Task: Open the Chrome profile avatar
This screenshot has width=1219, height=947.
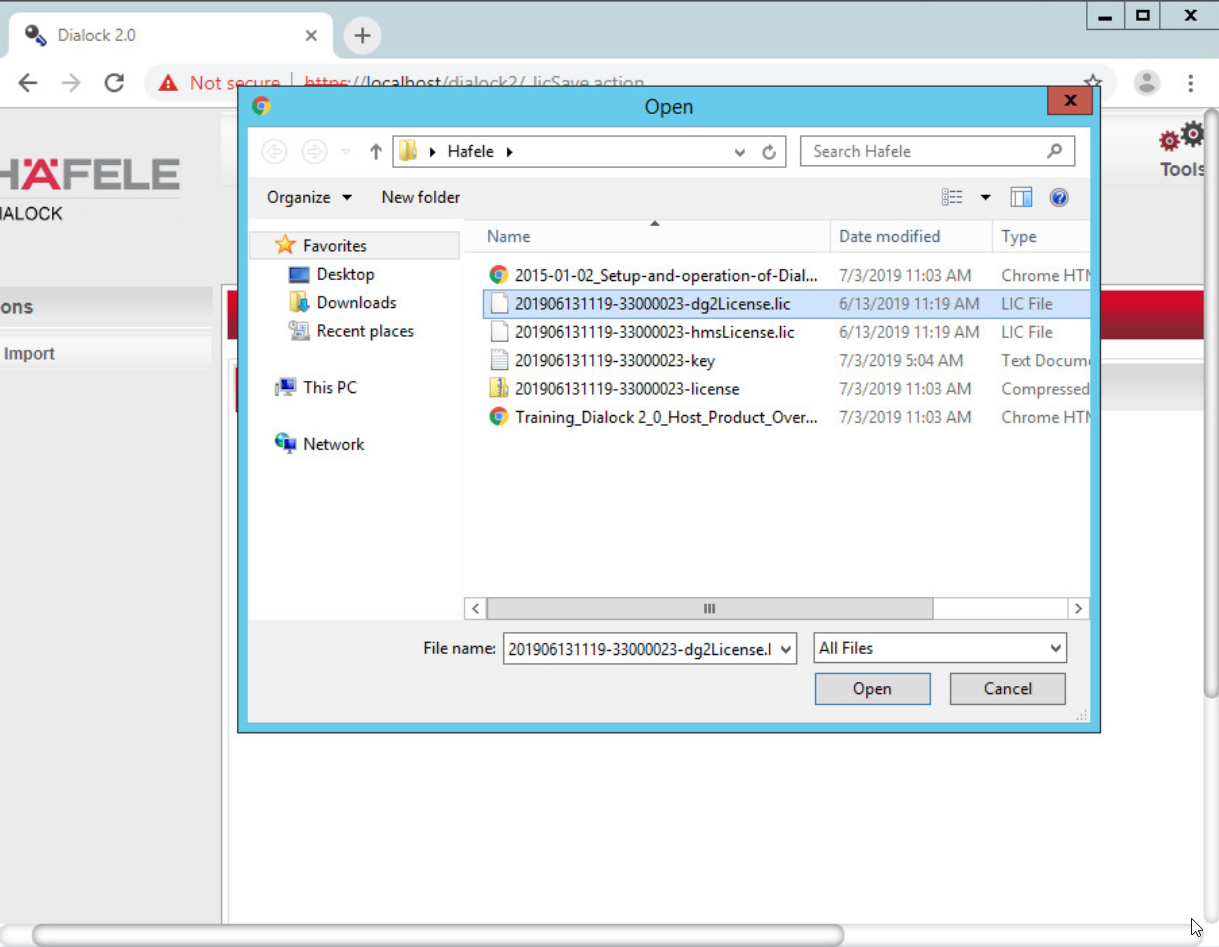Action: click(x=1147, y=83)
